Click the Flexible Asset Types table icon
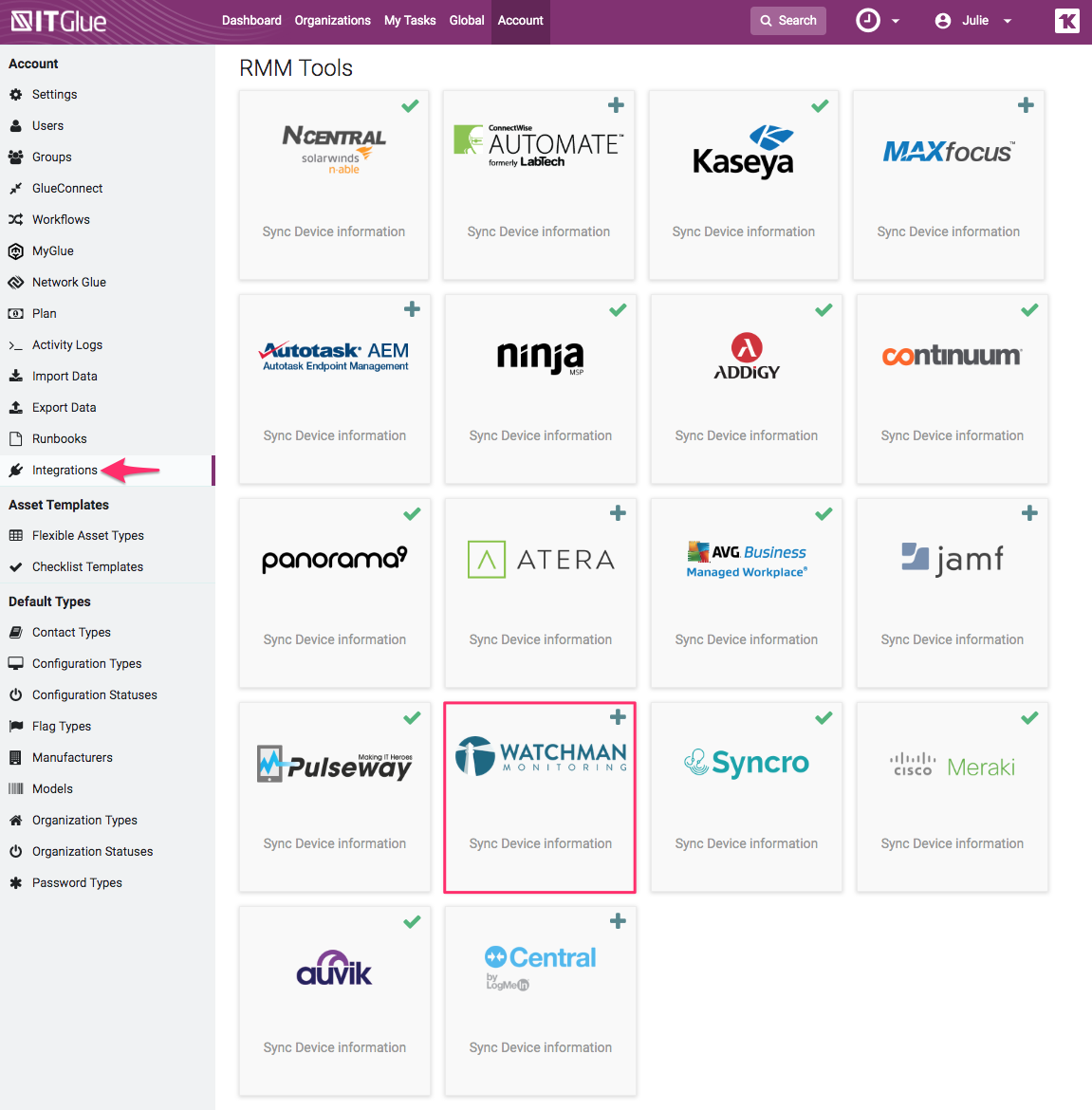Image resolution: width=1092 pixels, height=1110 pixels. pyautogui.click(x=15, y=536)
